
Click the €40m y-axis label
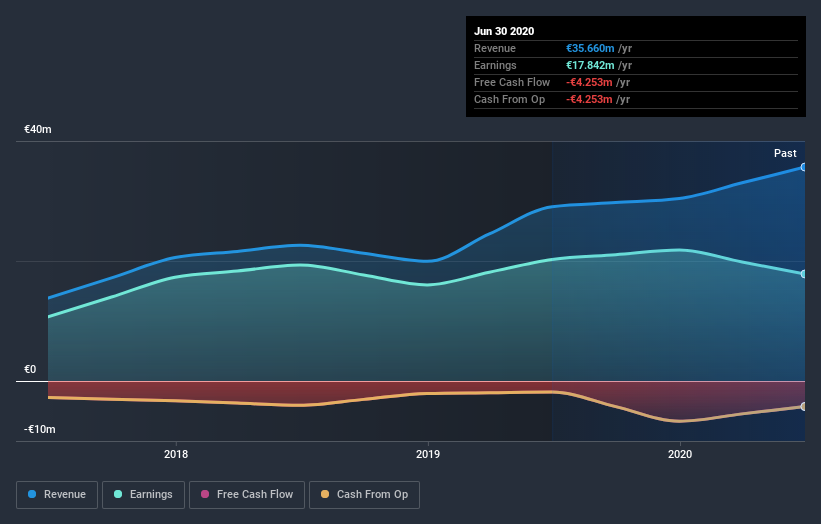point(38,129)
